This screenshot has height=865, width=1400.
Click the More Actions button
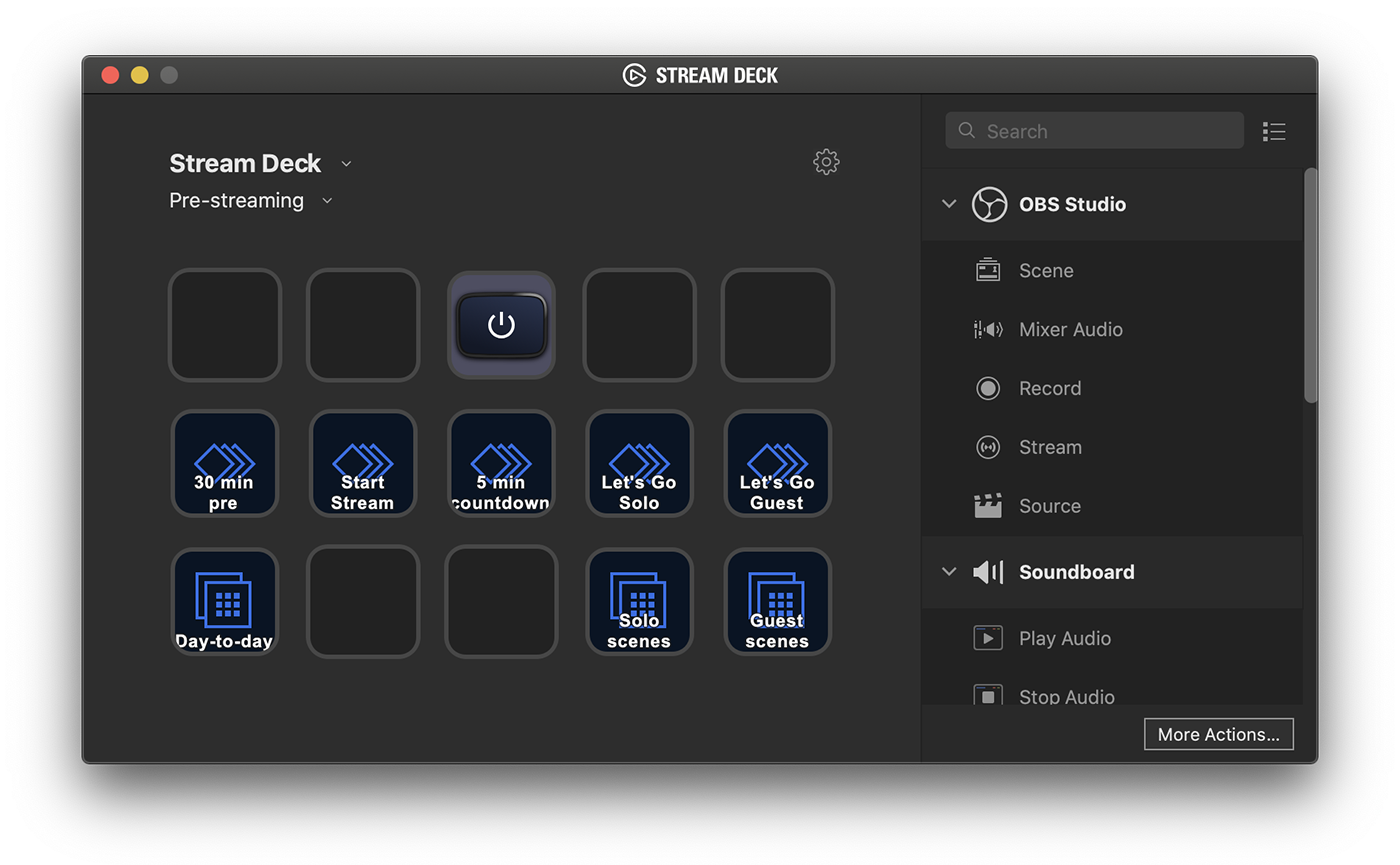click(1218, 734)
